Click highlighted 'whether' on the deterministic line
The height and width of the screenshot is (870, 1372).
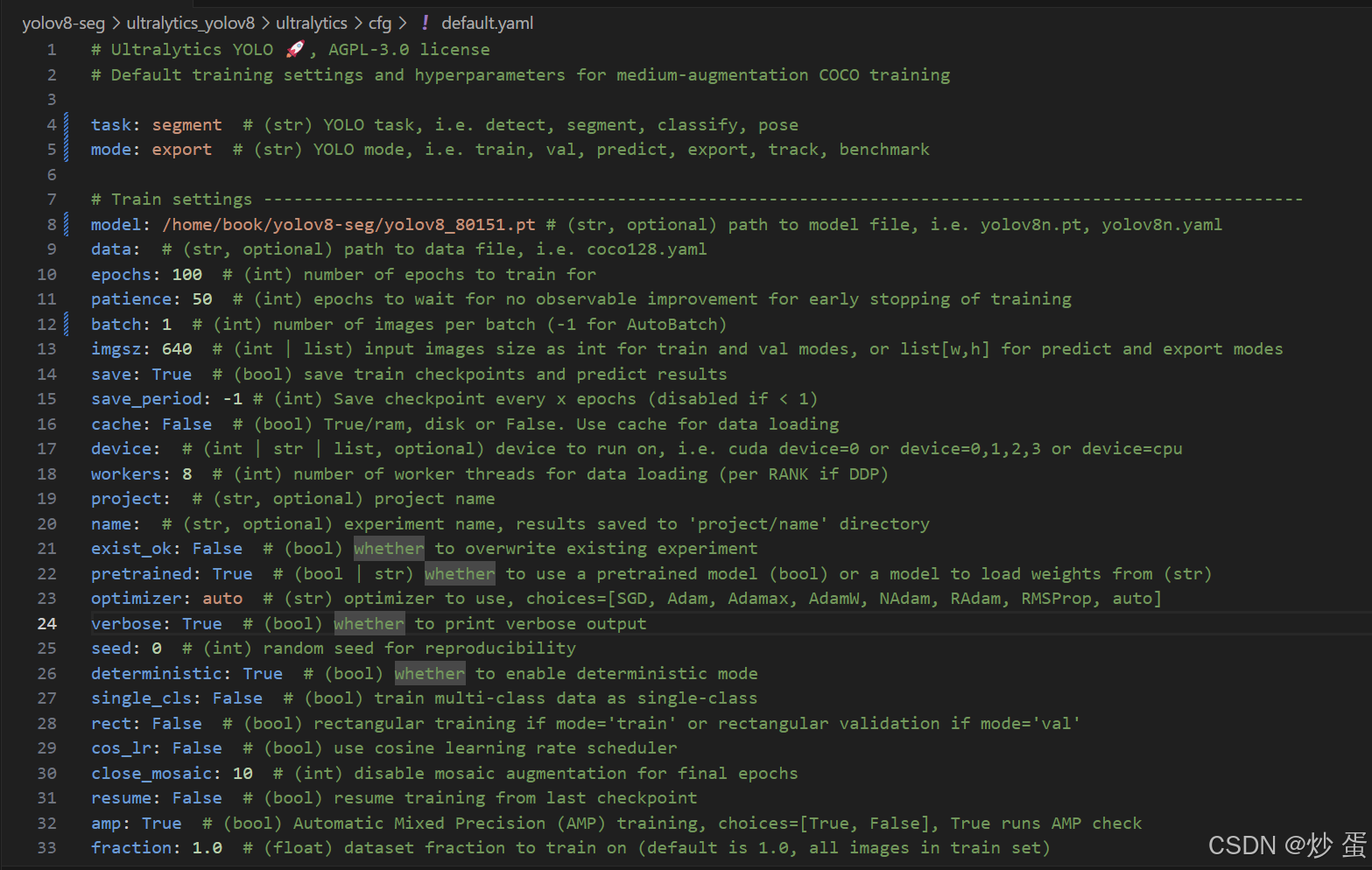pyautogui.click(x=430, y=674)
